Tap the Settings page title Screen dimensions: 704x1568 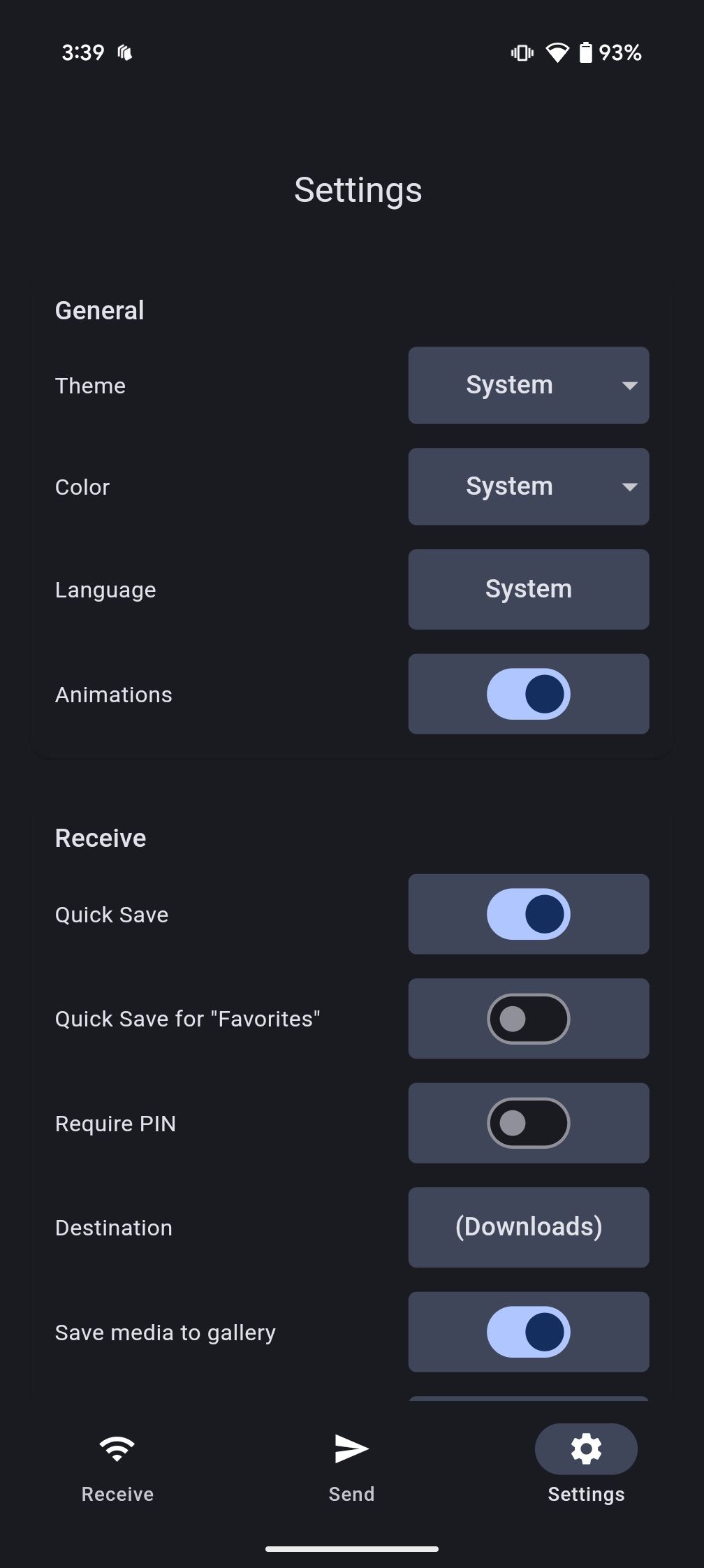(x=358, y=190)
